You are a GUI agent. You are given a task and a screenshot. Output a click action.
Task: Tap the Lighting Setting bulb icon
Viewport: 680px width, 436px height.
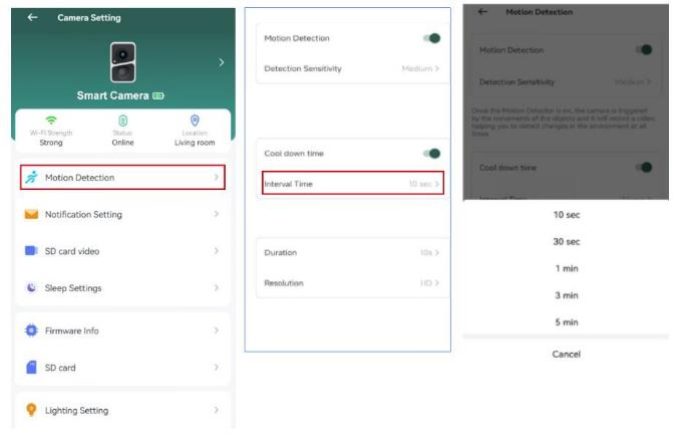[x=31, y=410]
